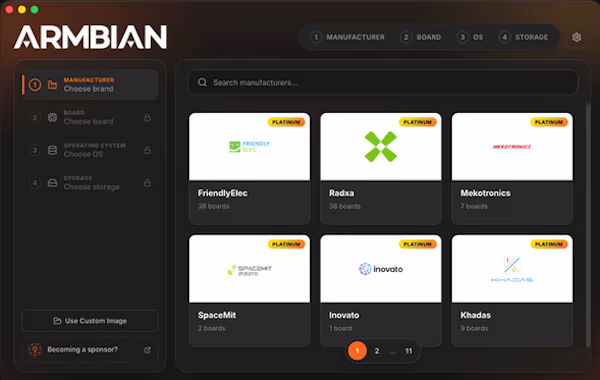
Task: Click Use Custom Image button
Action: [90, 321]
